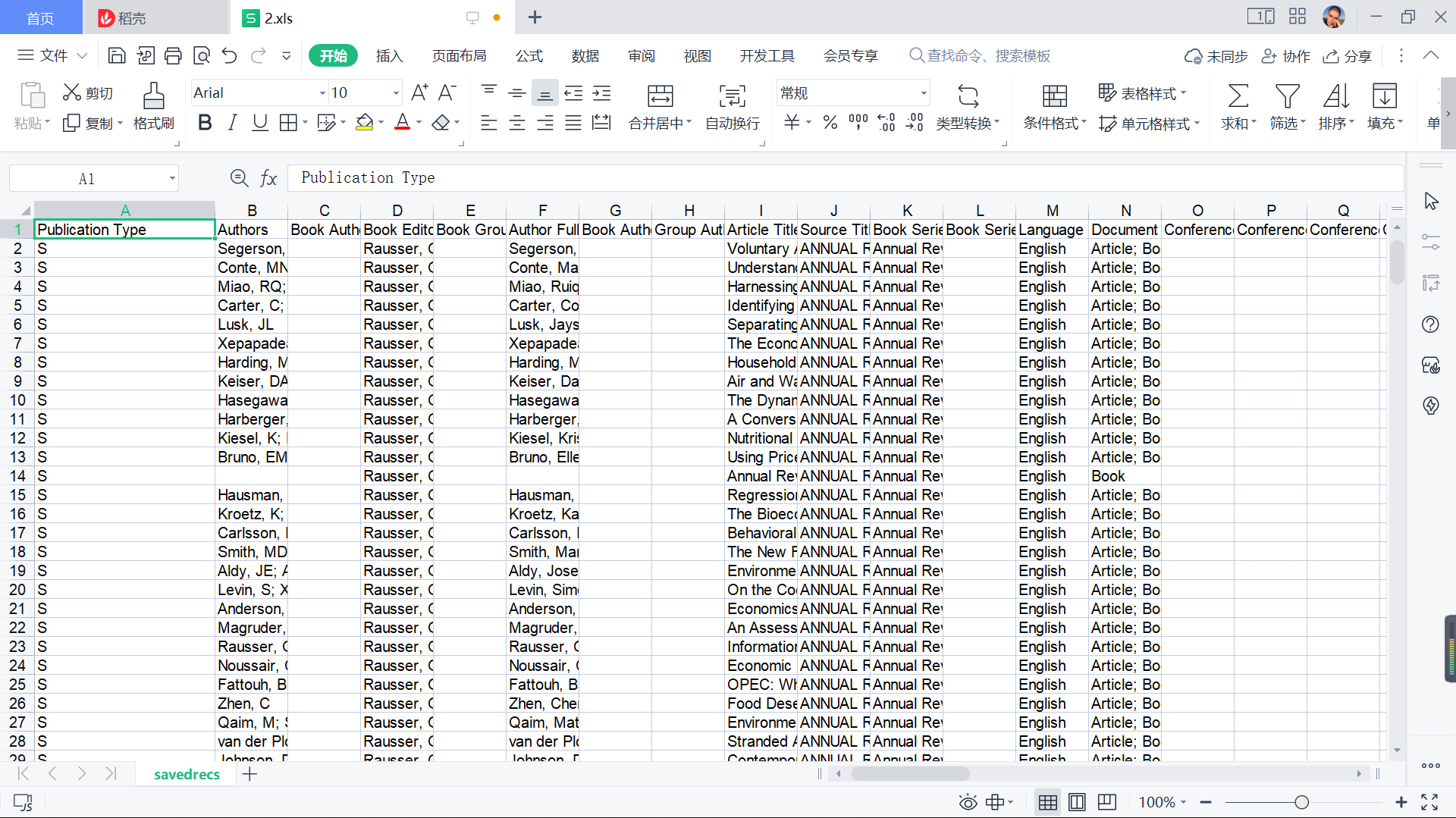Apply fill color bucket to cell
Viewport: 1456px width, 818px height.
(x=365, y=122)
